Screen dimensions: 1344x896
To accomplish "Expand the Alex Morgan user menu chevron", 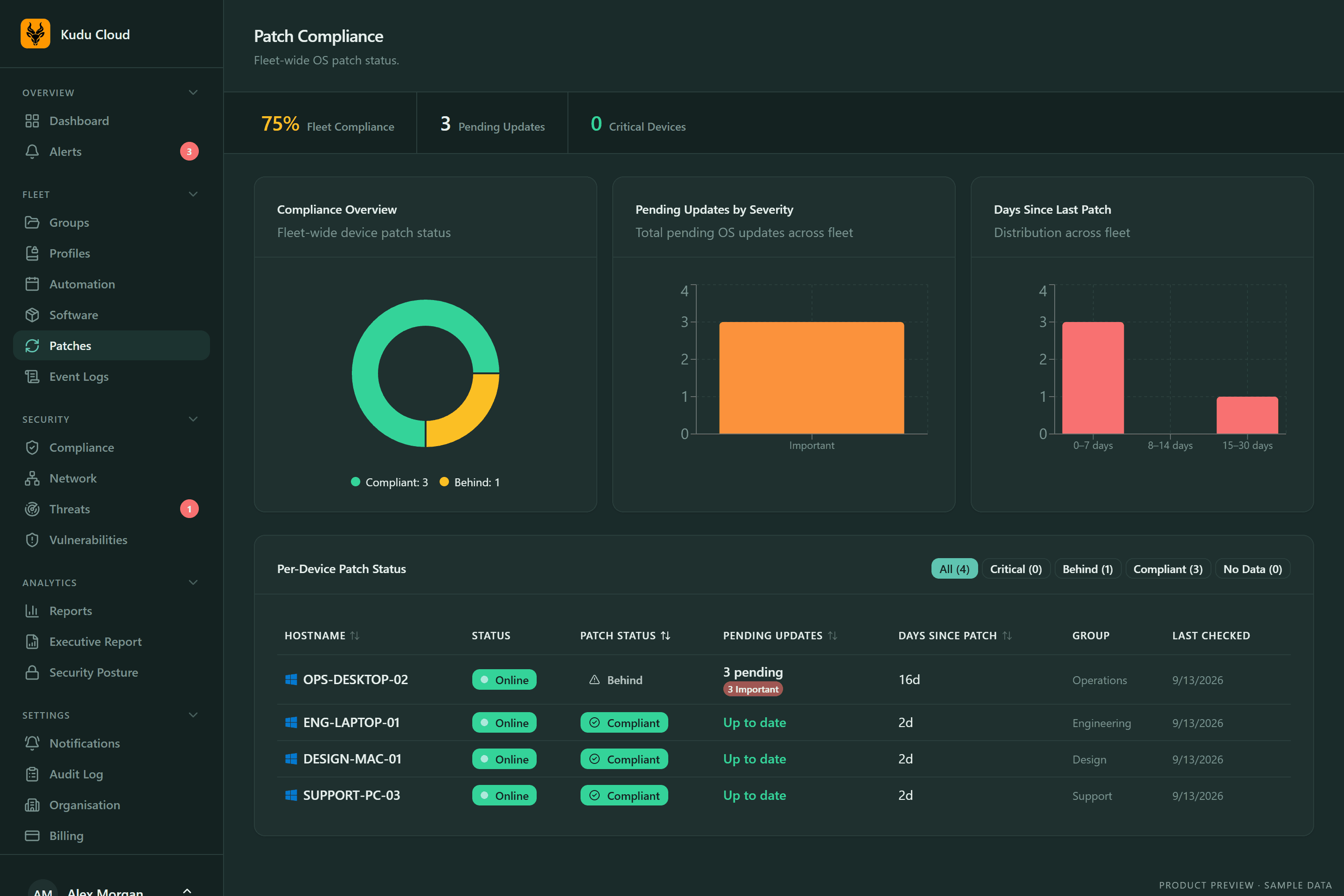I will click(x=187, y=891).
